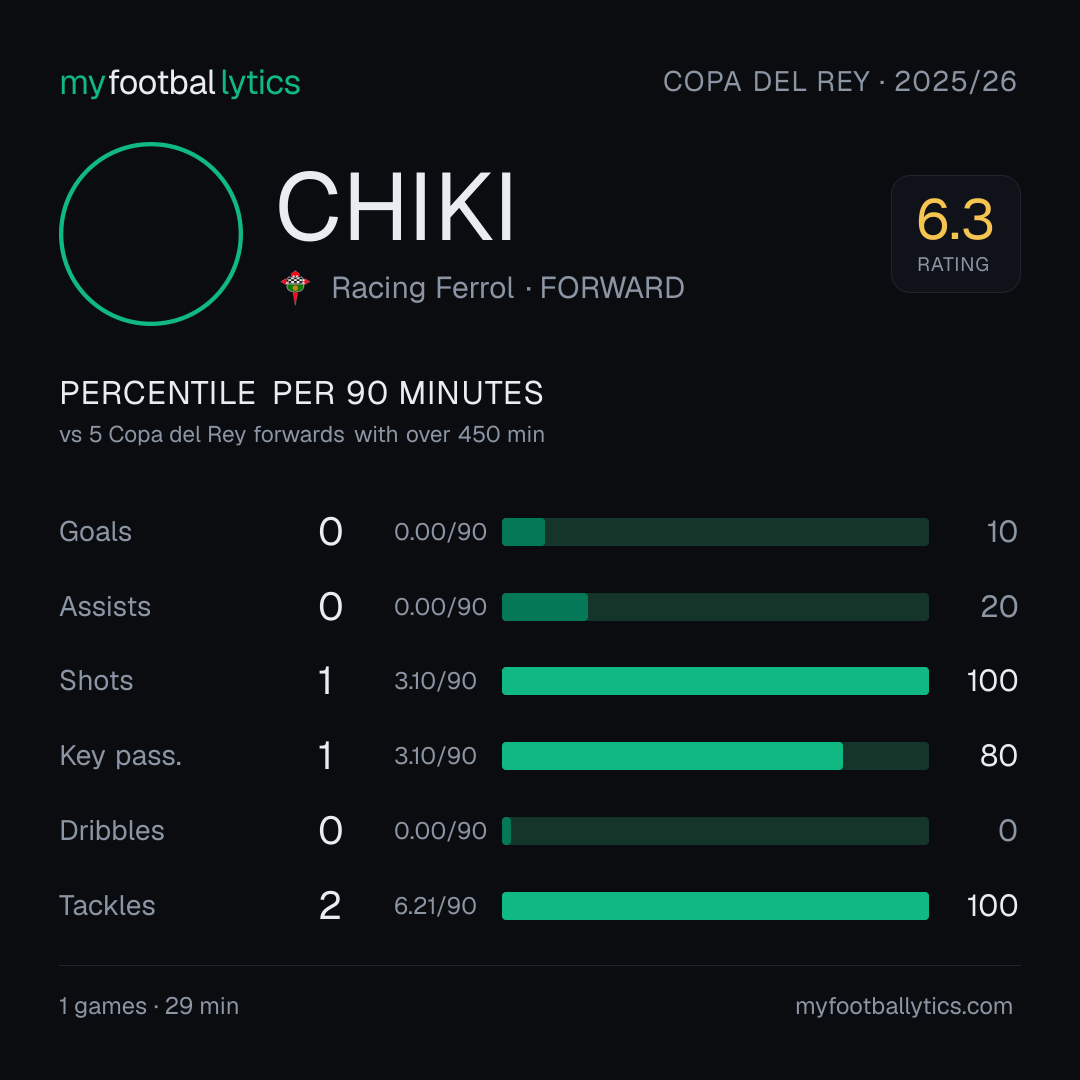This screenshot has height=1080, width=1080.
Task: Click the Racing Ferrol club crest icon
Action: pyautogui.click(x=295, y=287)
